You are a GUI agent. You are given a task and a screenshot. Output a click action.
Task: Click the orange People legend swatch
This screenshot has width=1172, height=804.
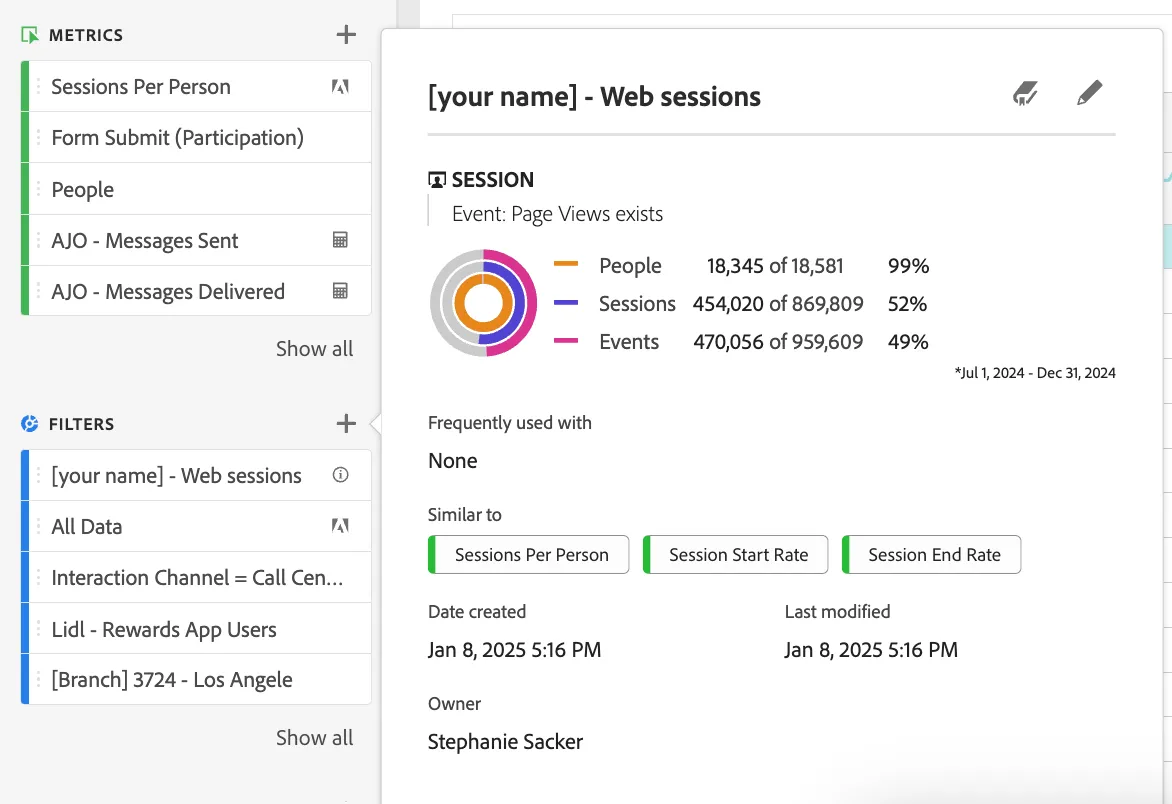coord(566,264)
